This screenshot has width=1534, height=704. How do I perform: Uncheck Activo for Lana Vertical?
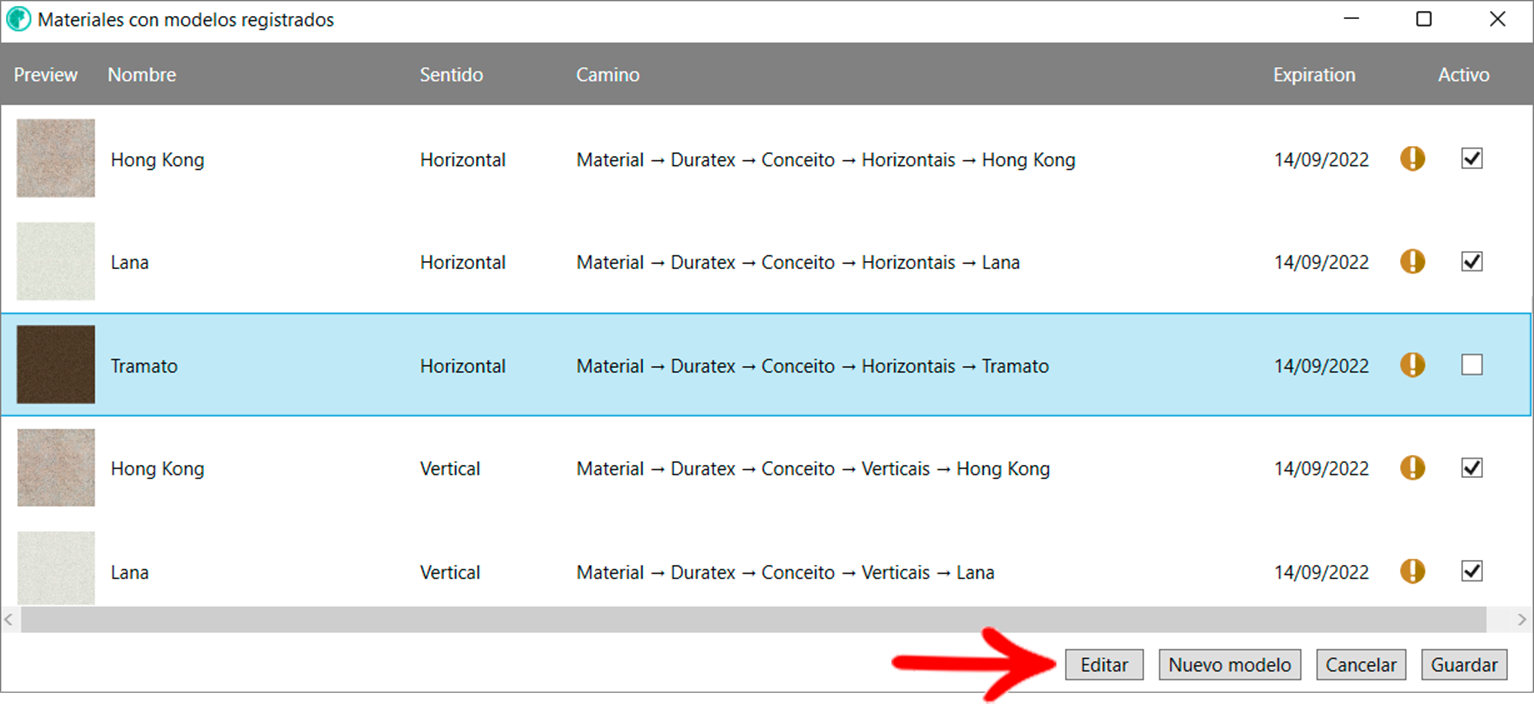point(1471,571)
